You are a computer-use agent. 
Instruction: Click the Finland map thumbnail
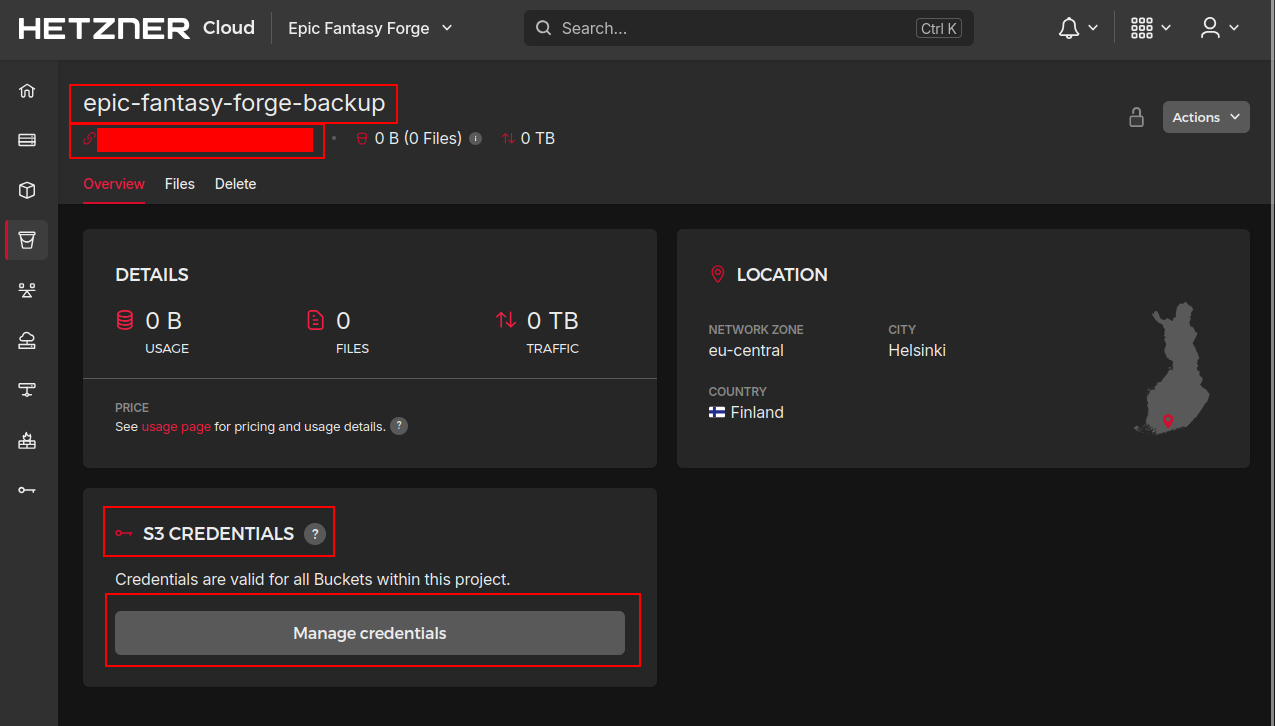click(1172, 367)
